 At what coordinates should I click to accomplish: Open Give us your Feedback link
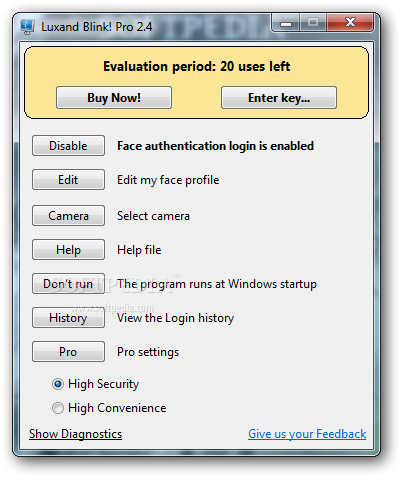(307, 434)
